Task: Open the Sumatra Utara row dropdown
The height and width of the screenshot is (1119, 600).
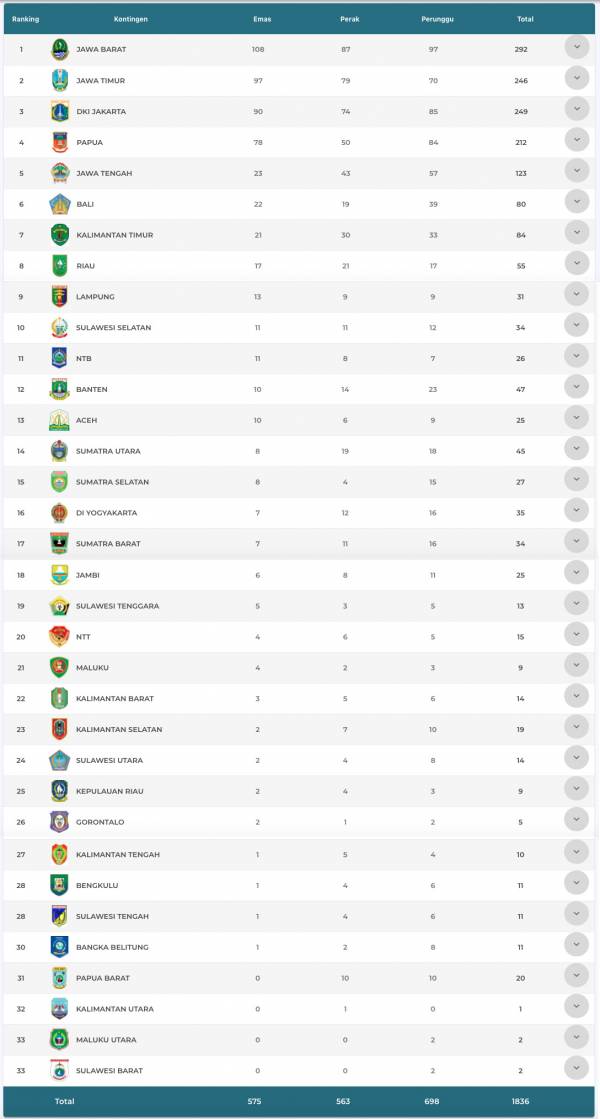Action: [576, 449]
